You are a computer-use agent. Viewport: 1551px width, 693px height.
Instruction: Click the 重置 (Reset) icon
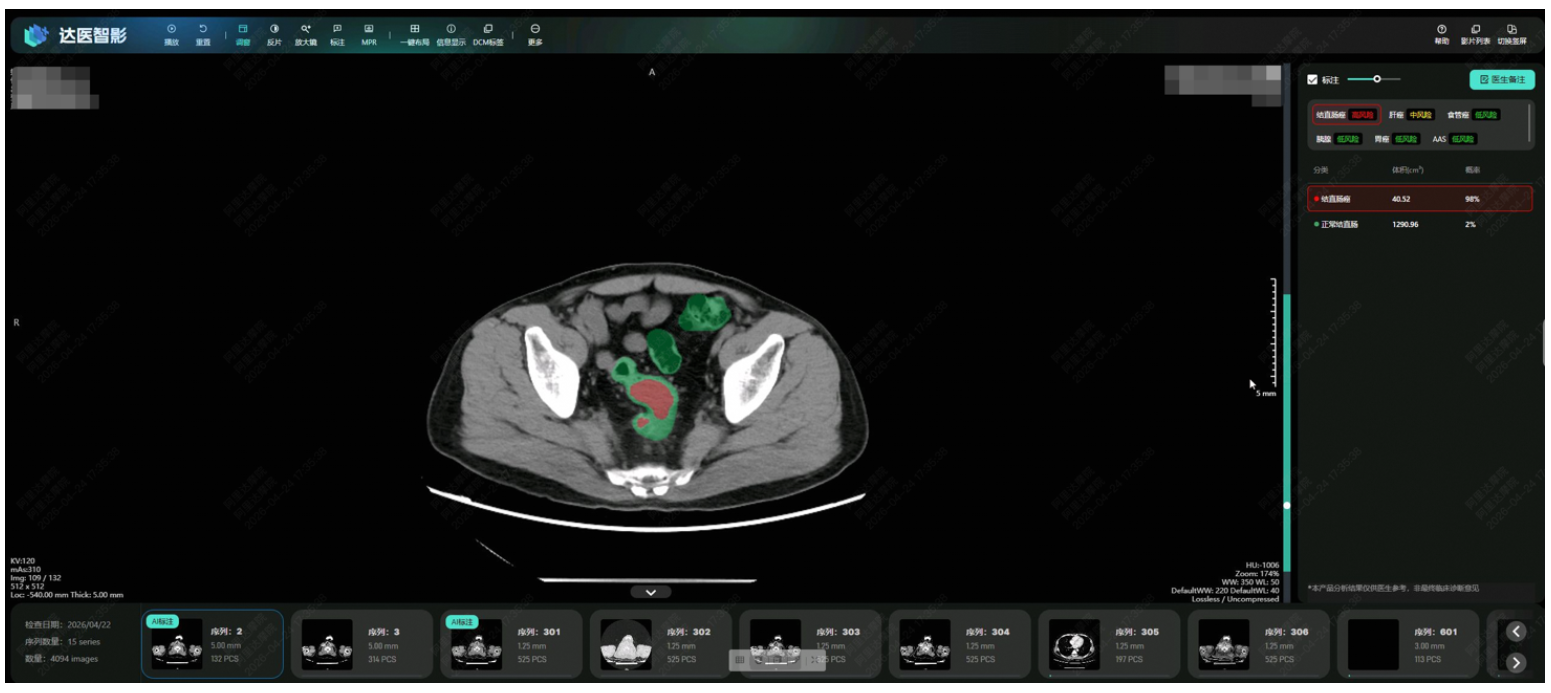203,34
